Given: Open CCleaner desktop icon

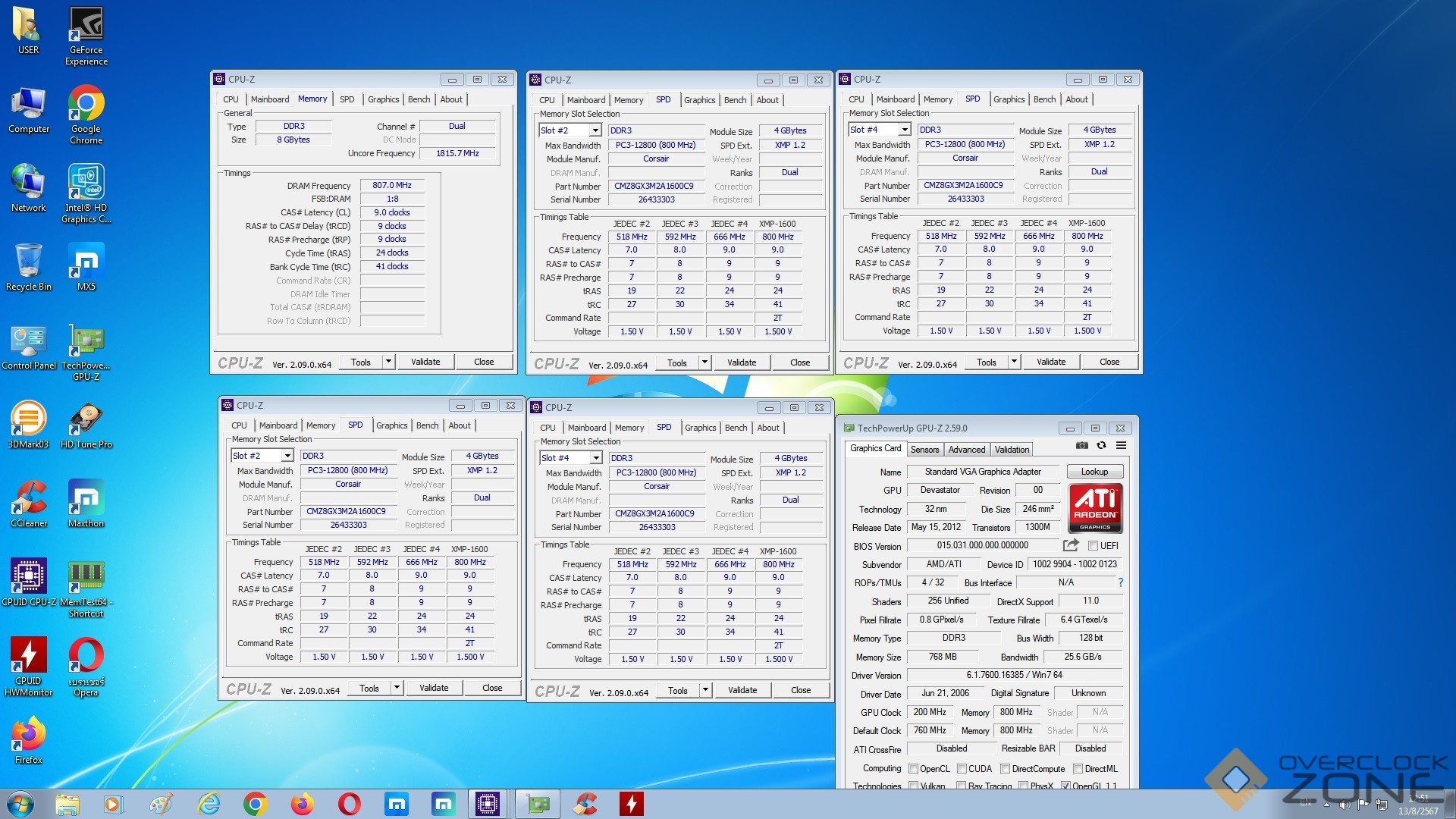Looking at the screenshot, I should pyautogui.click(x=28, y=504).
